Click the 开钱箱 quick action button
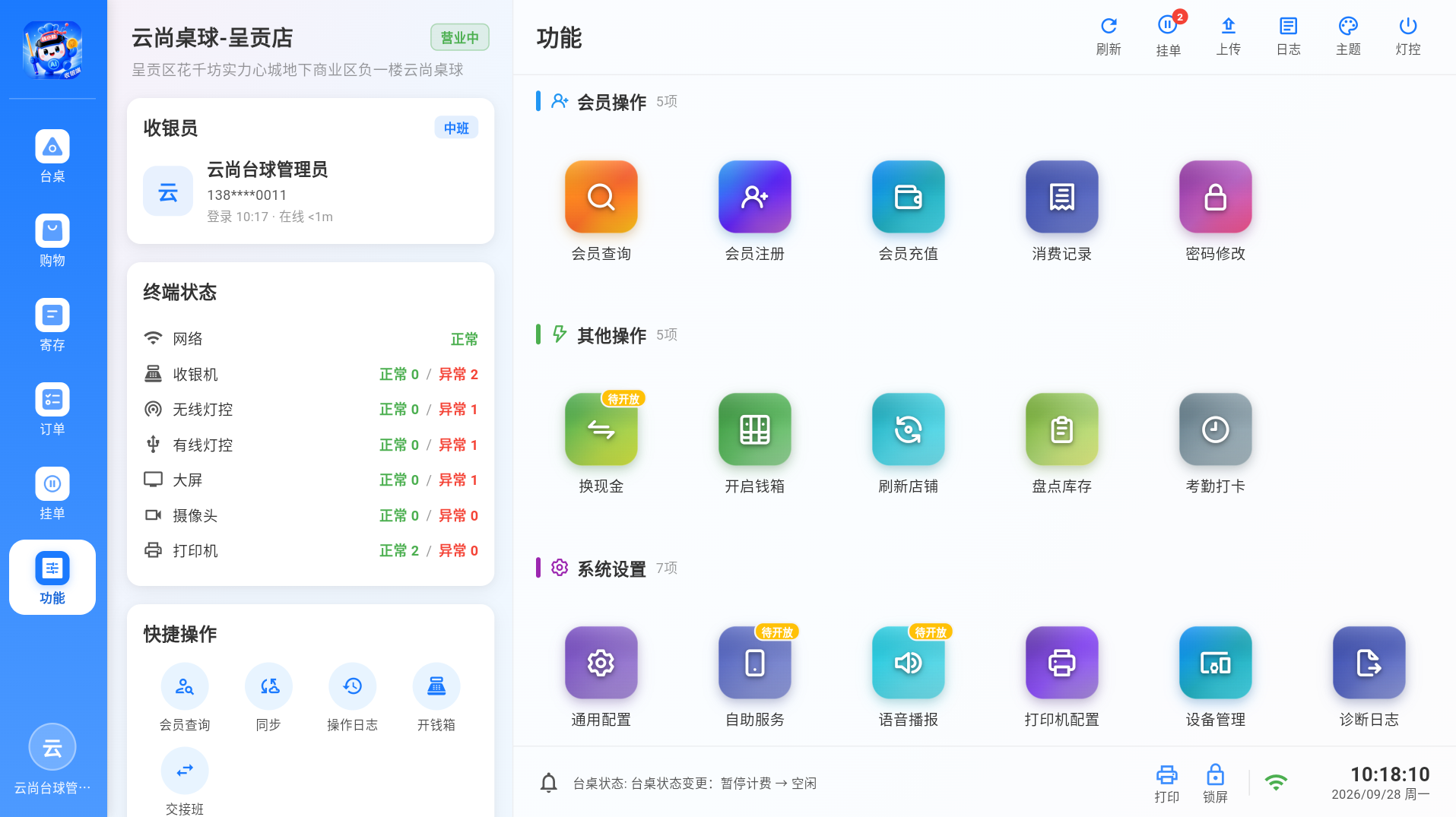Image resolution: width=1456 pixels, height=817 pixels. tap(436, 698)
